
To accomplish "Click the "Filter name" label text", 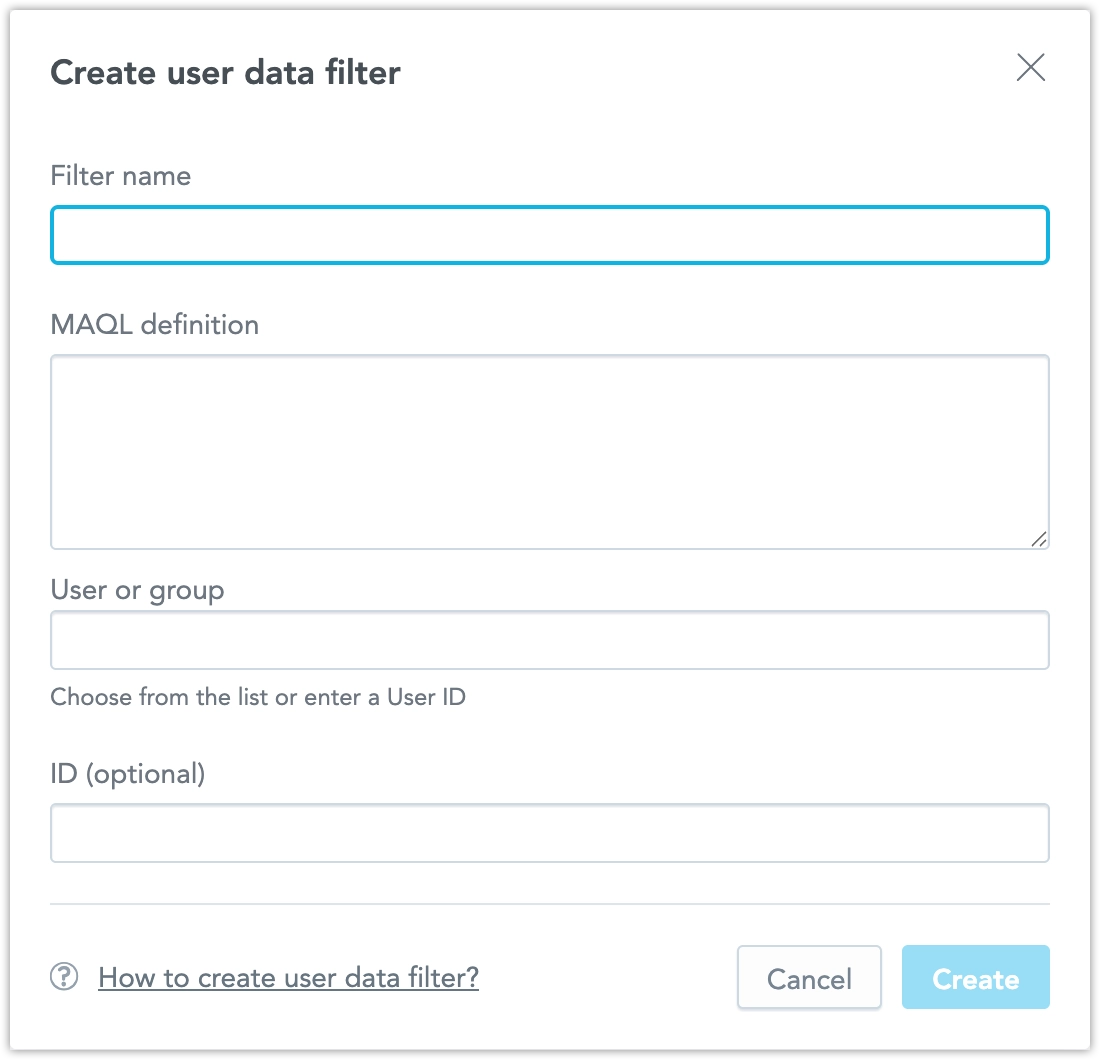I will click(x=120, y=176).
